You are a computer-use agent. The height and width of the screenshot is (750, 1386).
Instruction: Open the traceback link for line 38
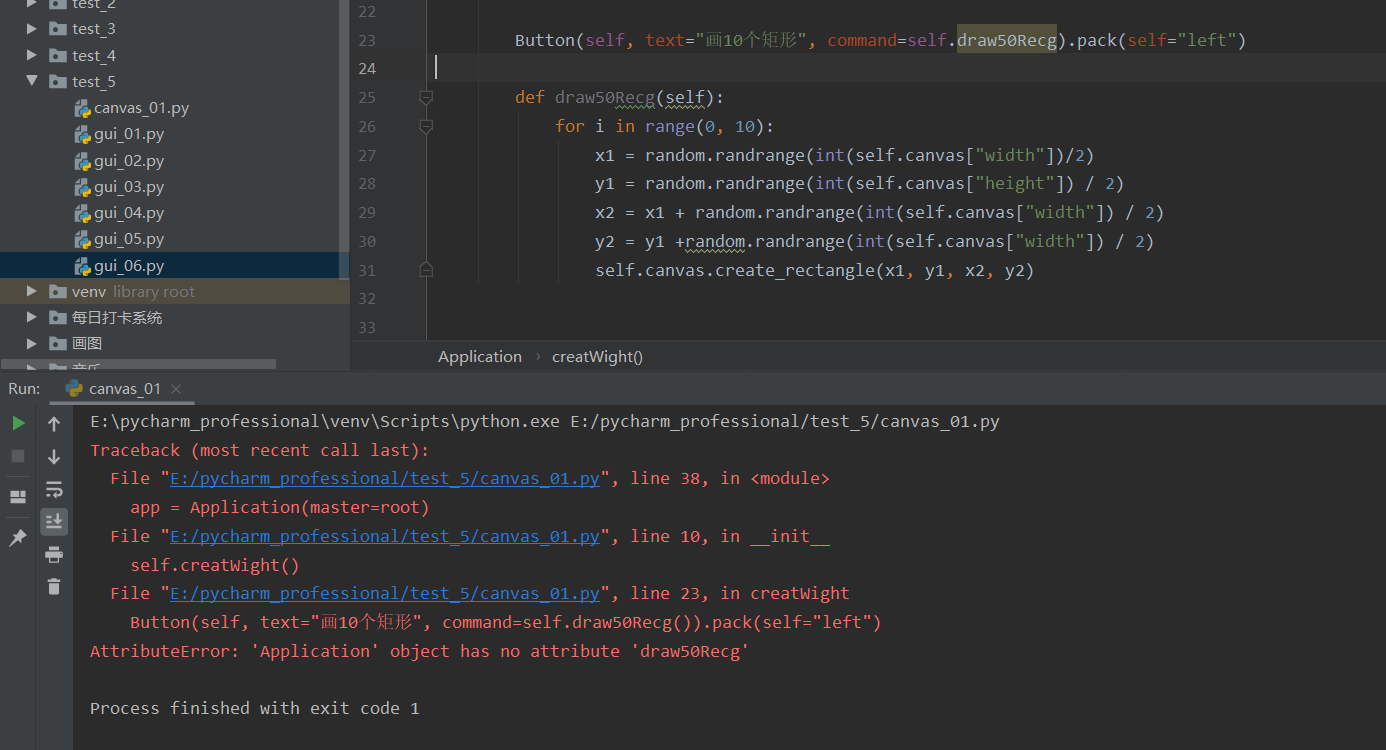(385, 479)
